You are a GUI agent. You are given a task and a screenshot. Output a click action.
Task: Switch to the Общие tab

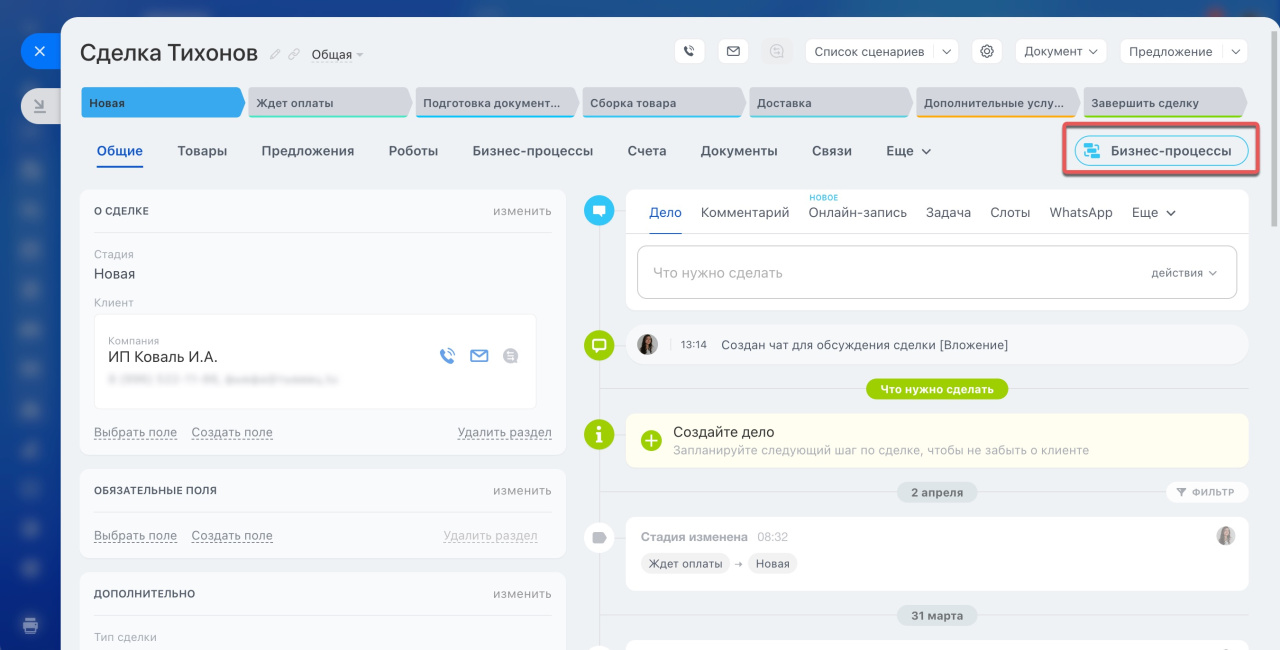(120, 151)
